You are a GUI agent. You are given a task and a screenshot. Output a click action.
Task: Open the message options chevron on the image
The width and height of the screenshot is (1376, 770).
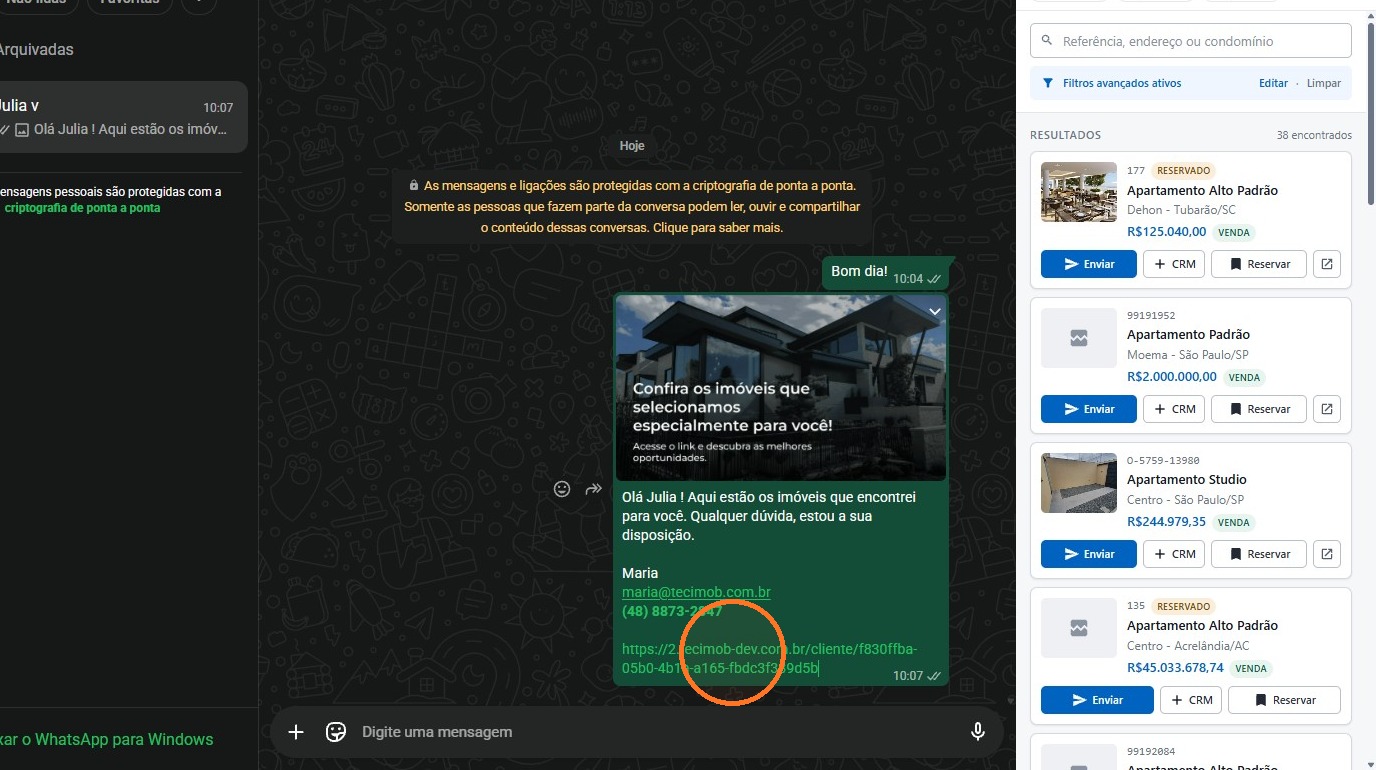tap(934, 312)
